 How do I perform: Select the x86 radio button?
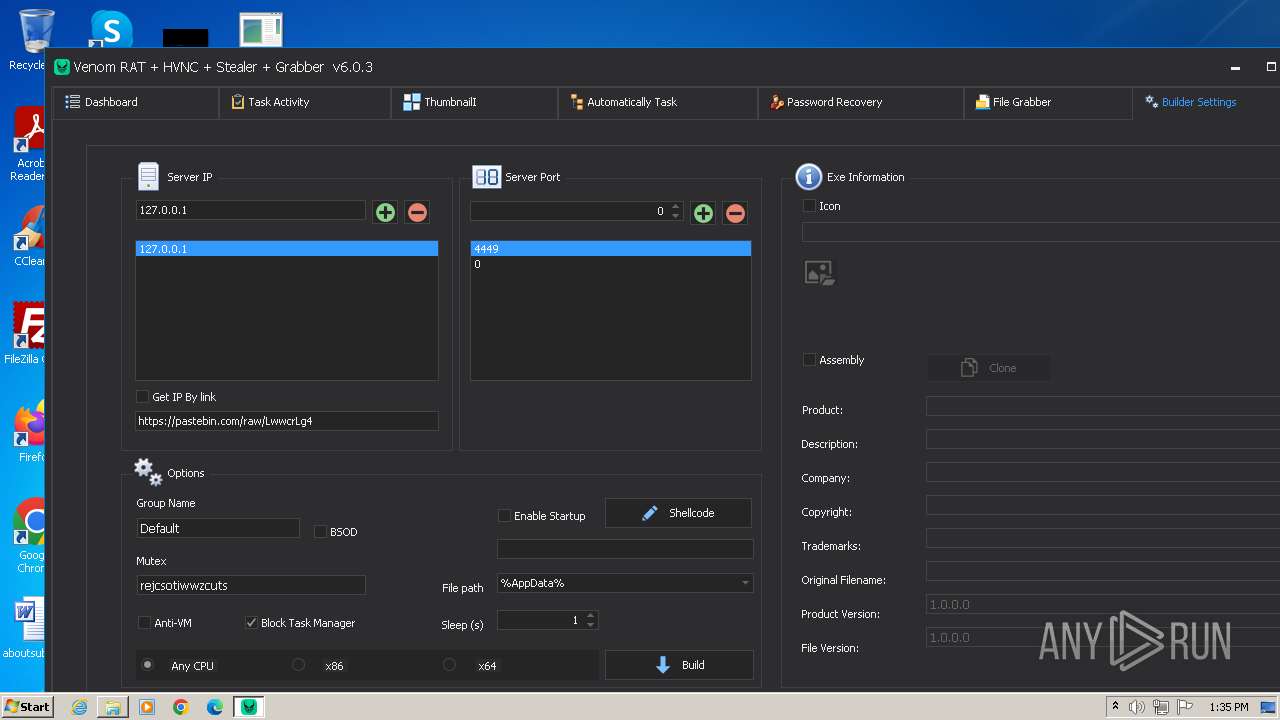click(x=298, y=665)
